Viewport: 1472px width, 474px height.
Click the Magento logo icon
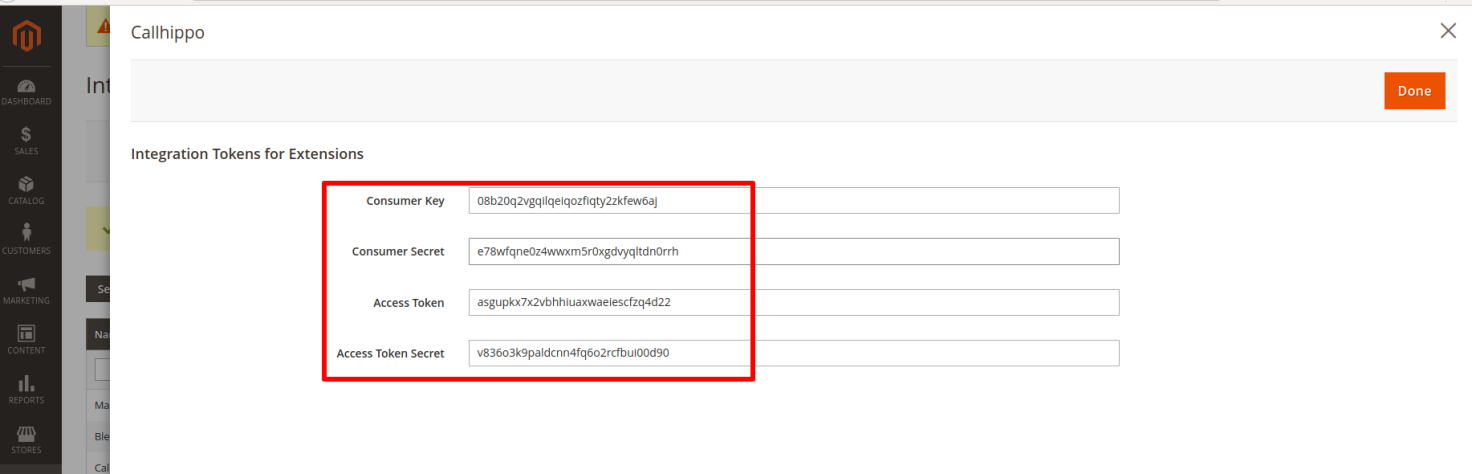click(x=27, y=37)
